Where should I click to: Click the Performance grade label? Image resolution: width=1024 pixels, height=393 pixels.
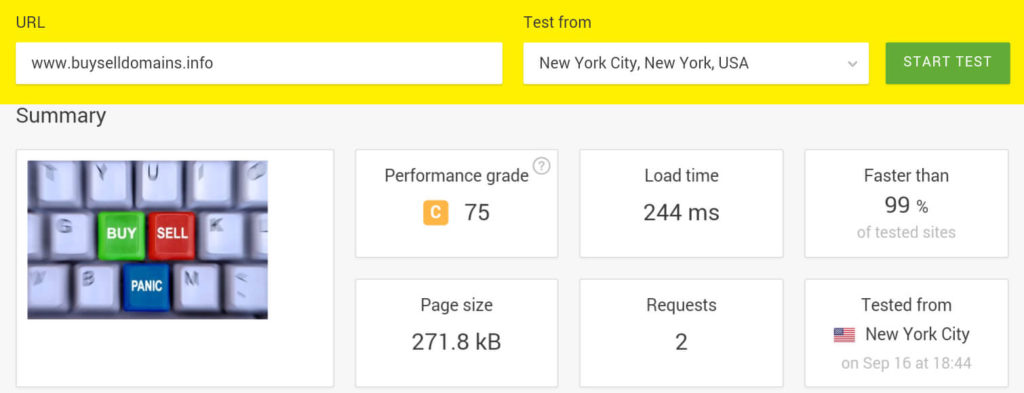click(x=456, y=176)
